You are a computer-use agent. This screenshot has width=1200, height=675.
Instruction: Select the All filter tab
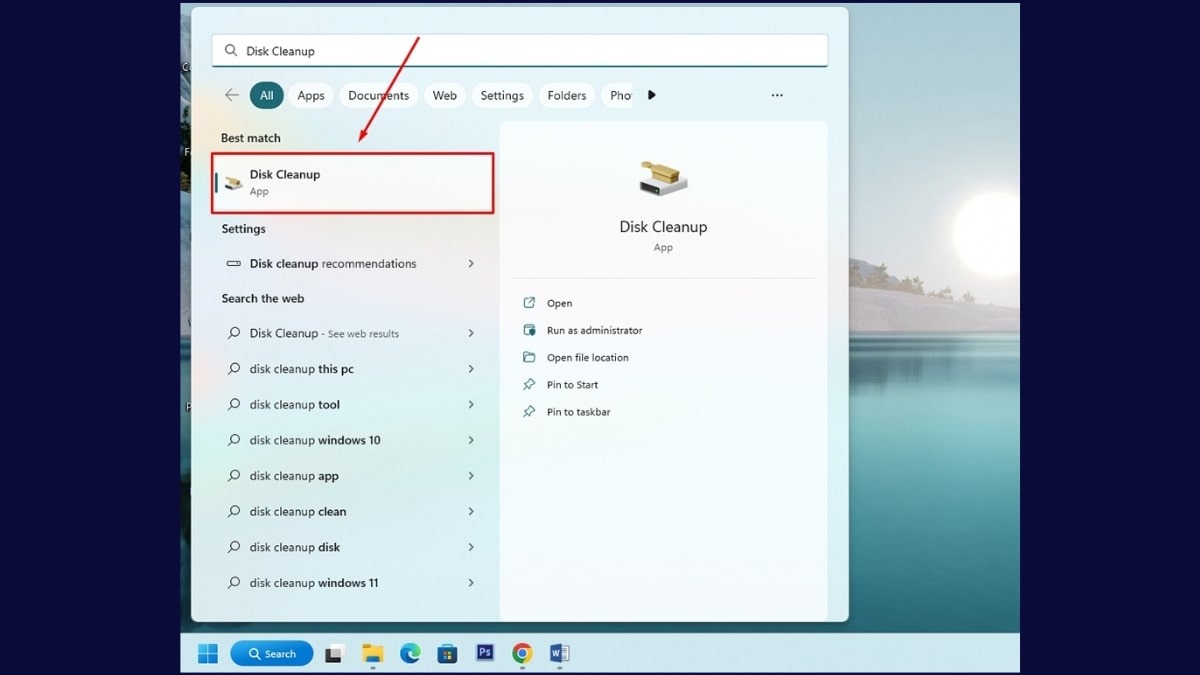(x=266, y=95)
